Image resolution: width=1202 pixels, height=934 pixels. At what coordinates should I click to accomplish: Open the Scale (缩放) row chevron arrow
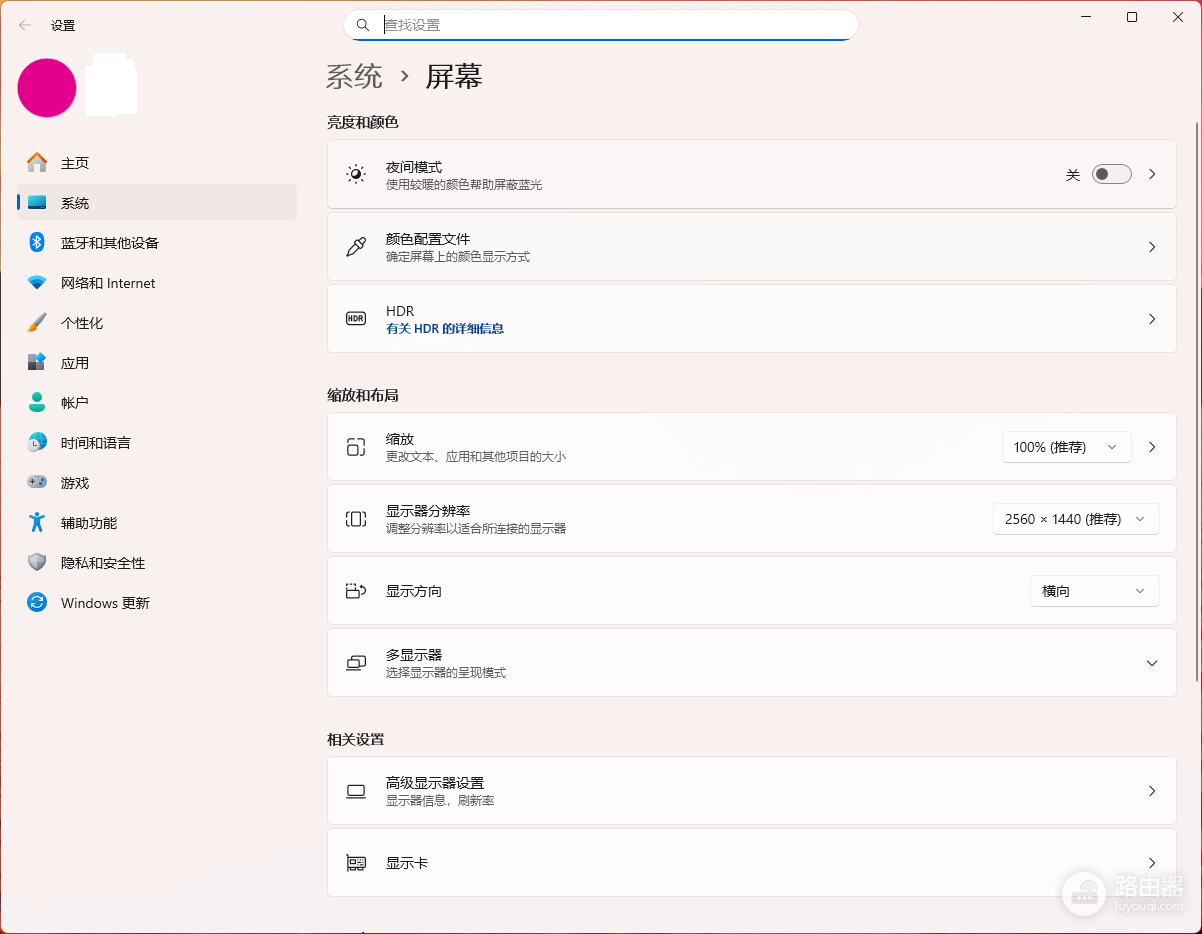pyautogui.click(x=1152, y=447)
